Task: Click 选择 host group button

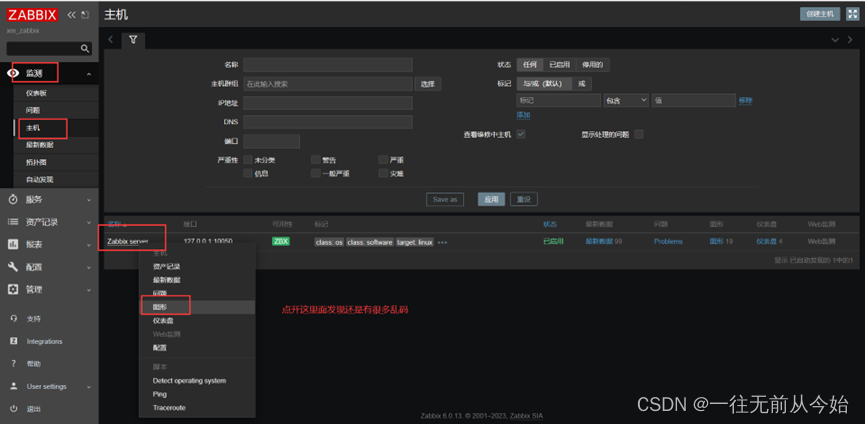Action: pos(428,84)
